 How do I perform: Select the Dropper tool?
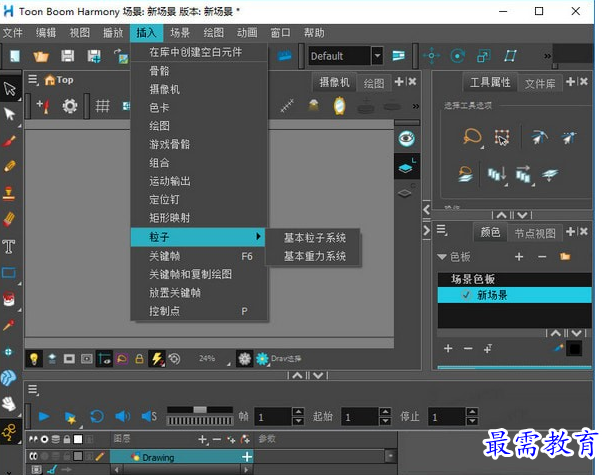coord(9,325)
